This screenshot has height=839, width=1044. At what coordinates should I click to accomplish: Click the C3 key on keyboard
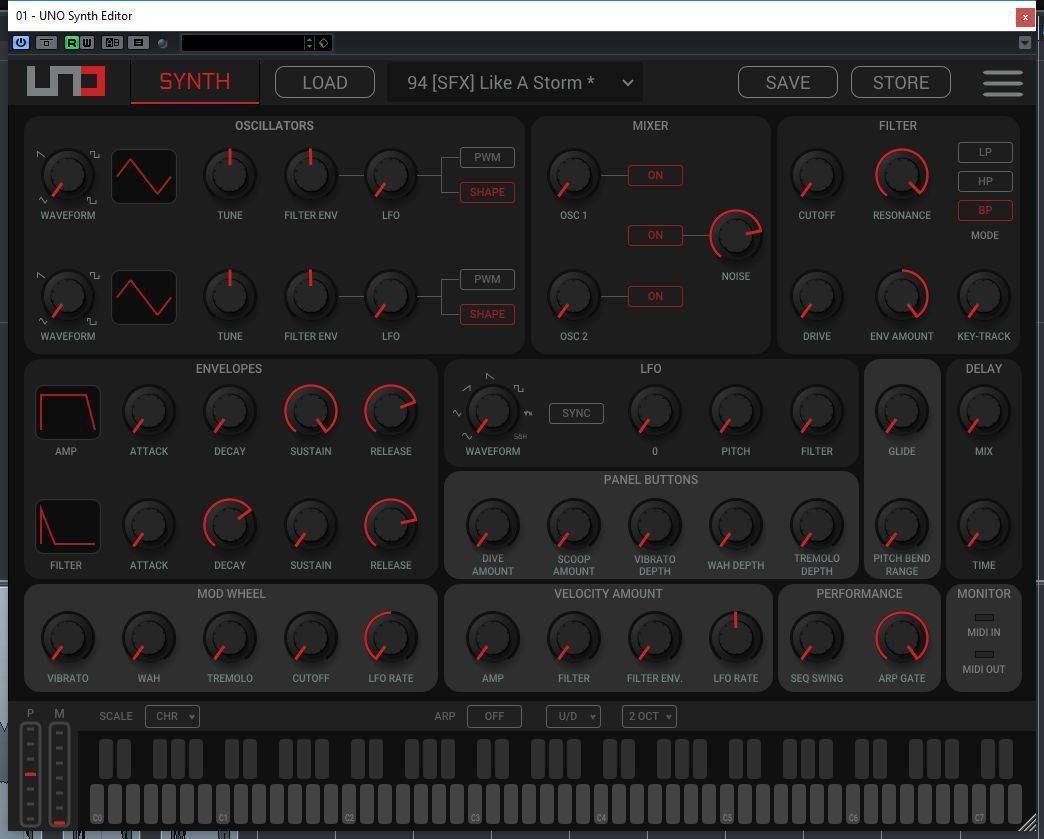point(475,804)
